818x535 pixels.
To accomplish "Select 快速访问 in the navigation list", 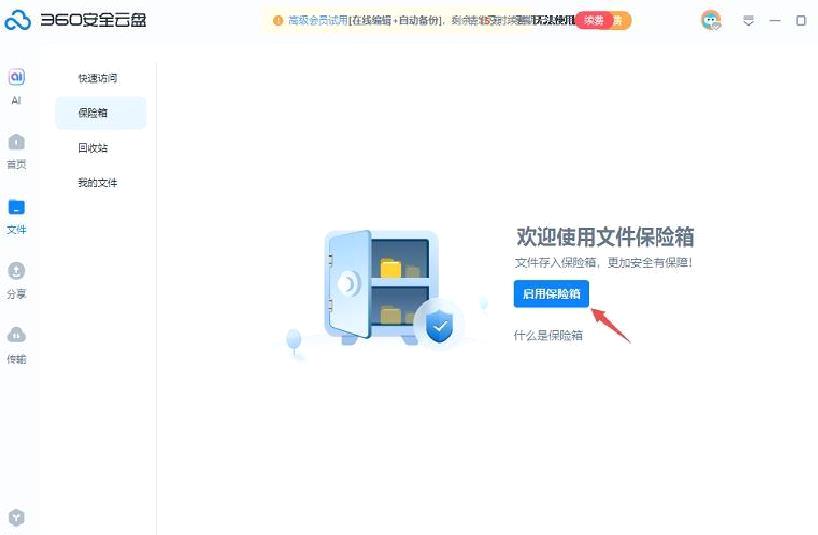I will pos(98,78).
